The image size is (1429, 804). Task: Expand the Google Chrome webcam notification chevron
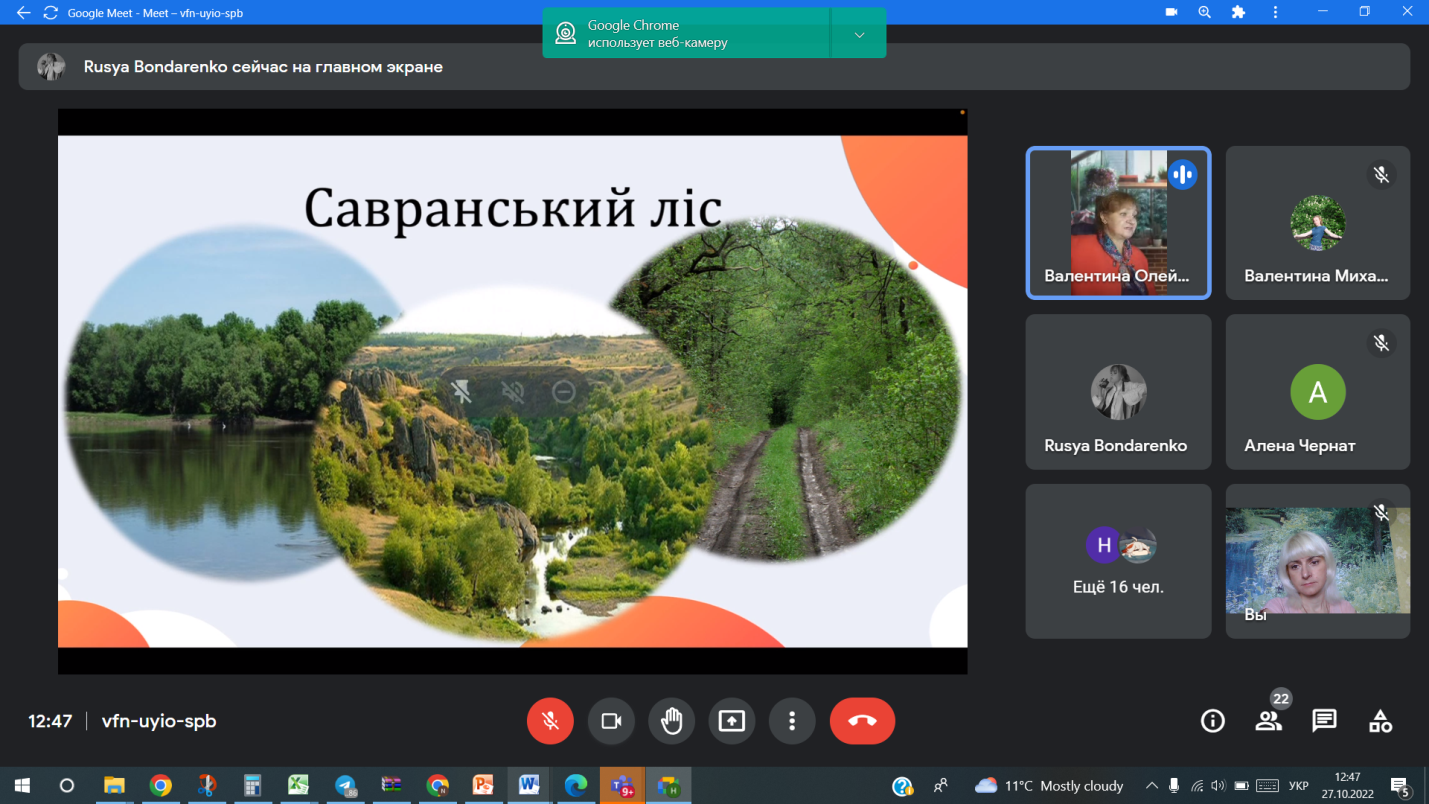[859, 34]
